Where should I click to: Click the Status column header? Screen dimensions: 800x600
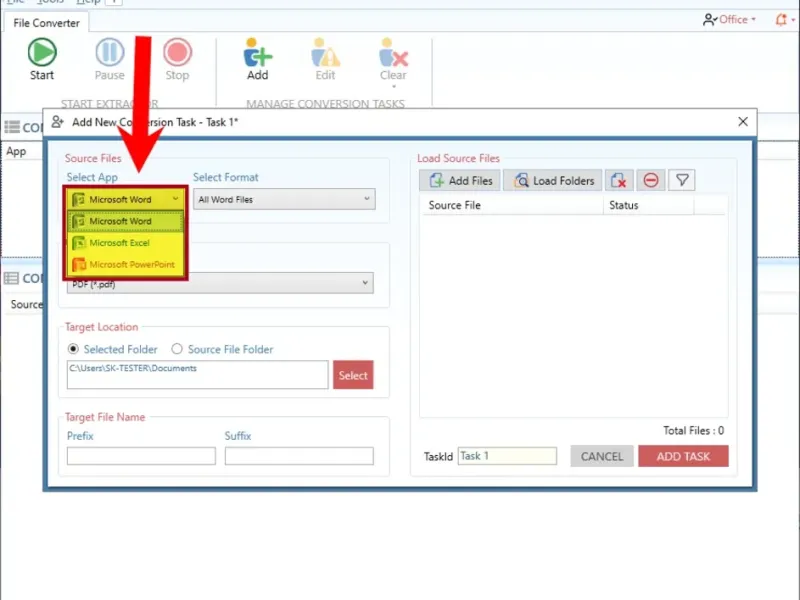[648, 205]
